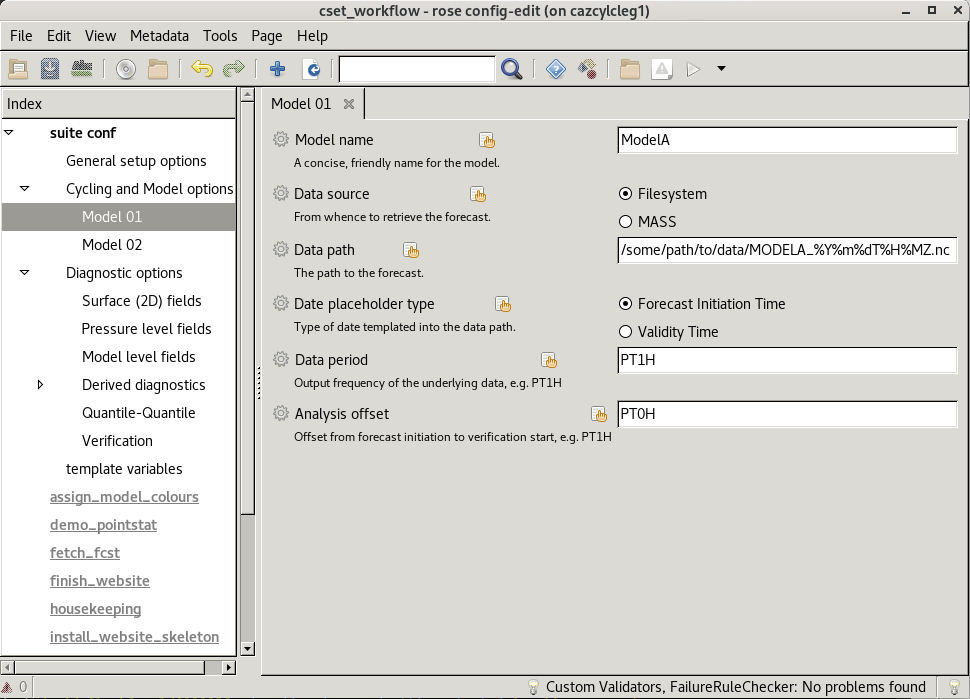970x699 pixels.
Task: Open the View menu
Action: [100, 36]
